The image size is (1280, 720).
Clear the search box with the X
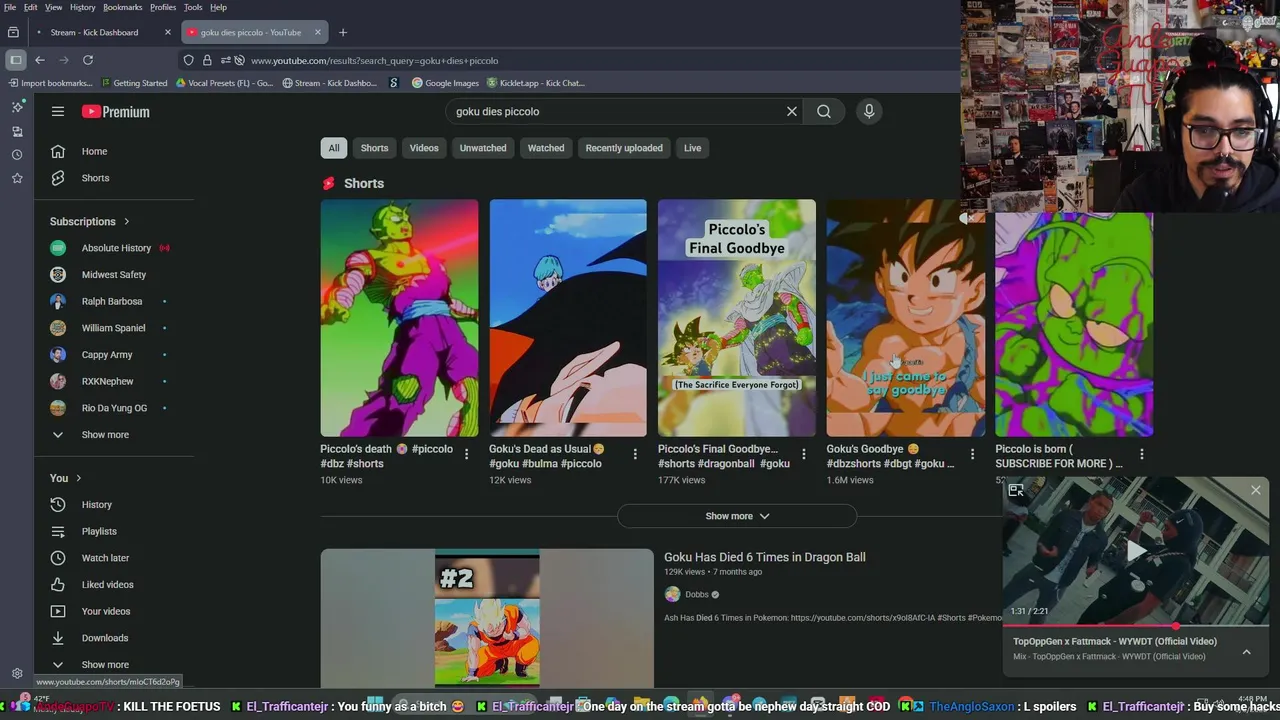pyautogui.click(x=792, y=111)
